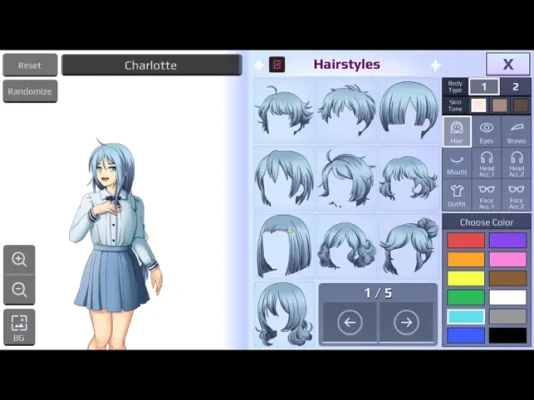Select body type 1
The width and height of the screenshot is (534, 400).
click(484, 87)
